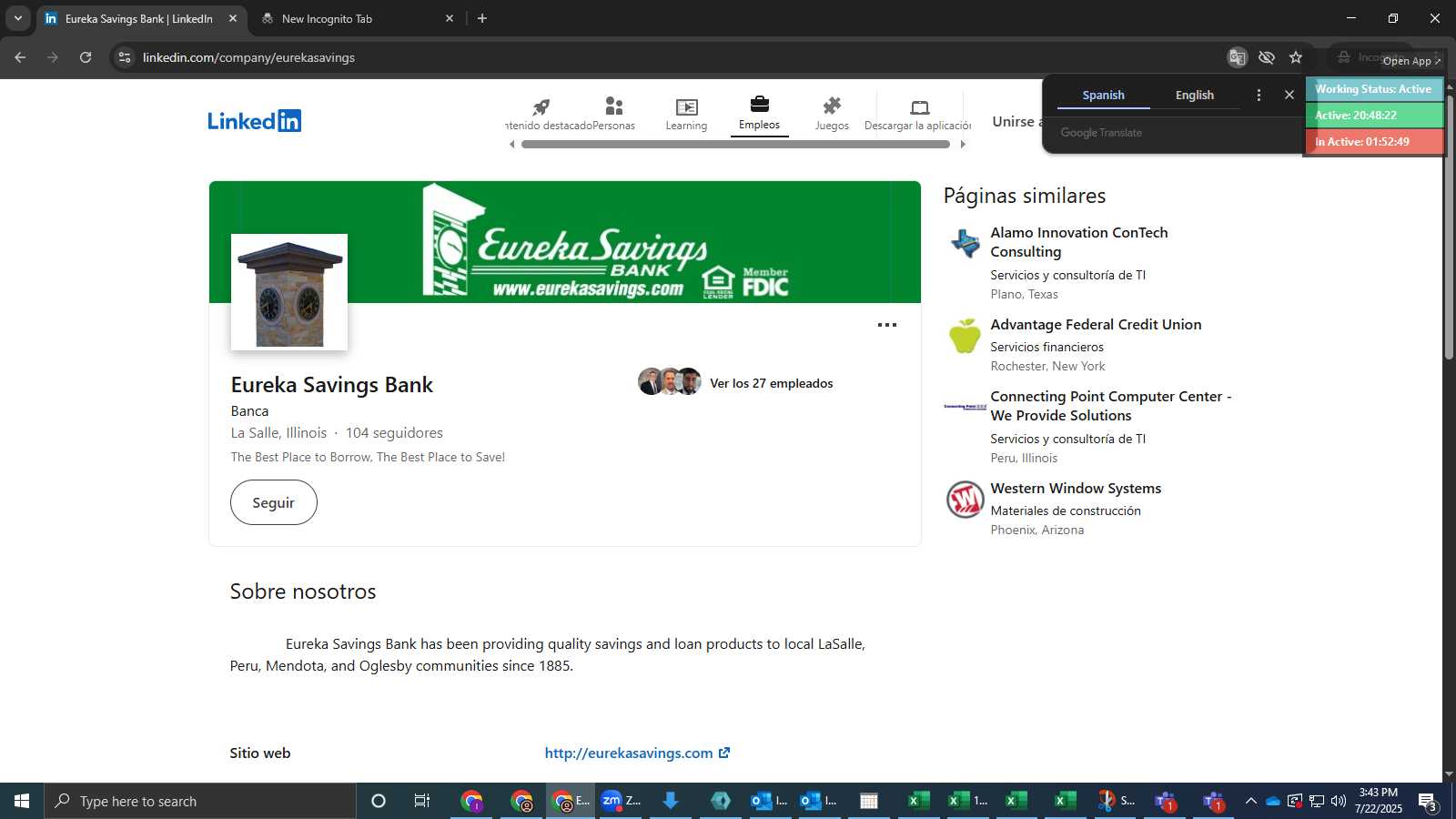Open Zoom from taskbar
Image resolution: width=1456 pixels, height=819 pixels.
point(621,801)
